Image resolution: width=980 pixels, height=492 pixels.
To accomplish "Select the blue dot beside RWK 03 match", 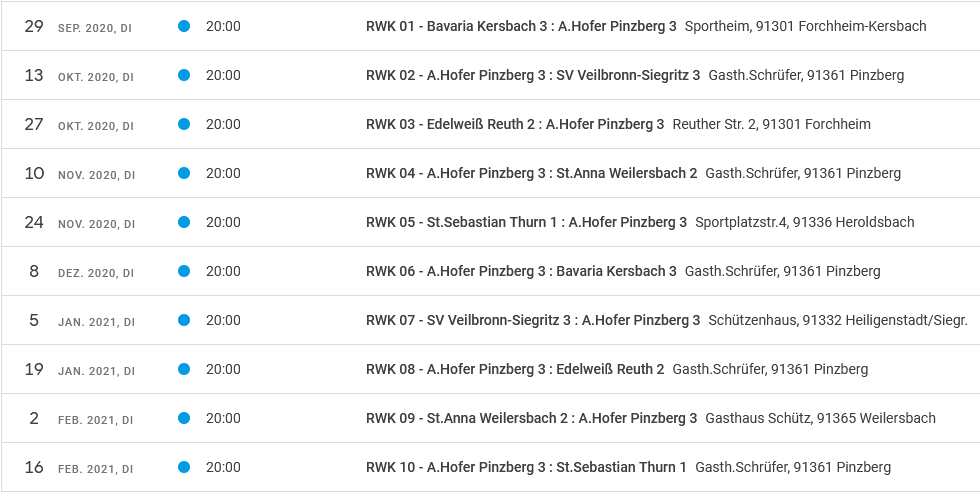I will pyautogui.click(x=184, y=124).
